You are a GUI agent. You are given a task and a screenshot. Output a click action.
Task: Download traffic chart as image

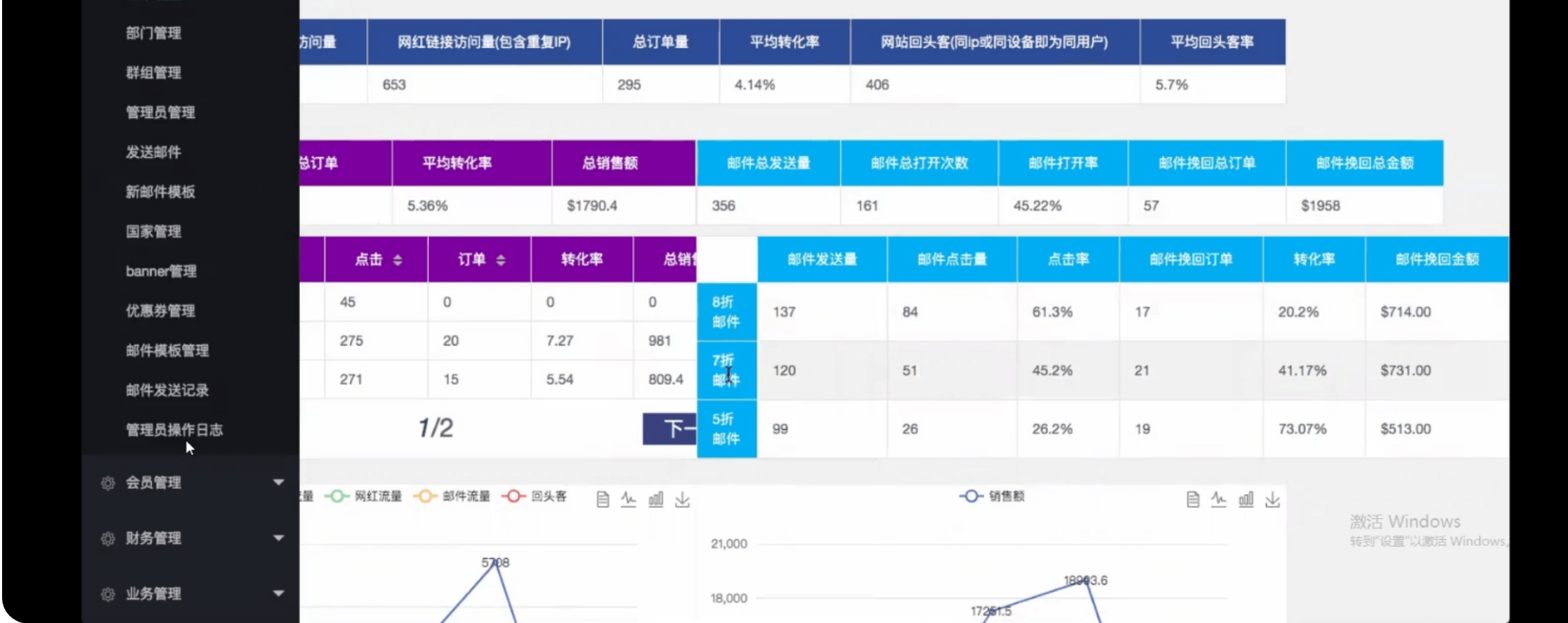[x=682, y=499]
